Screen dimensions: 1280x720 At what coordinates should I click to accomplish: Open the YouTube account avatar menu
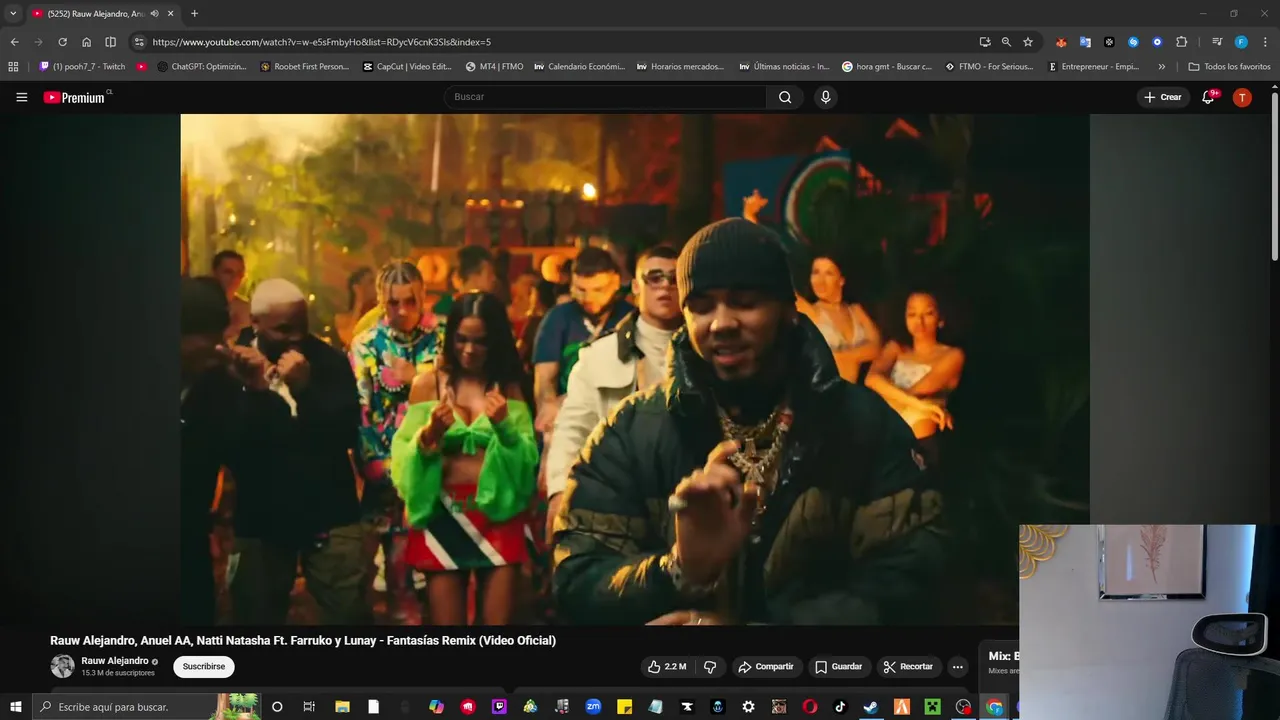pyautogui.click(x=1242, y=97)
